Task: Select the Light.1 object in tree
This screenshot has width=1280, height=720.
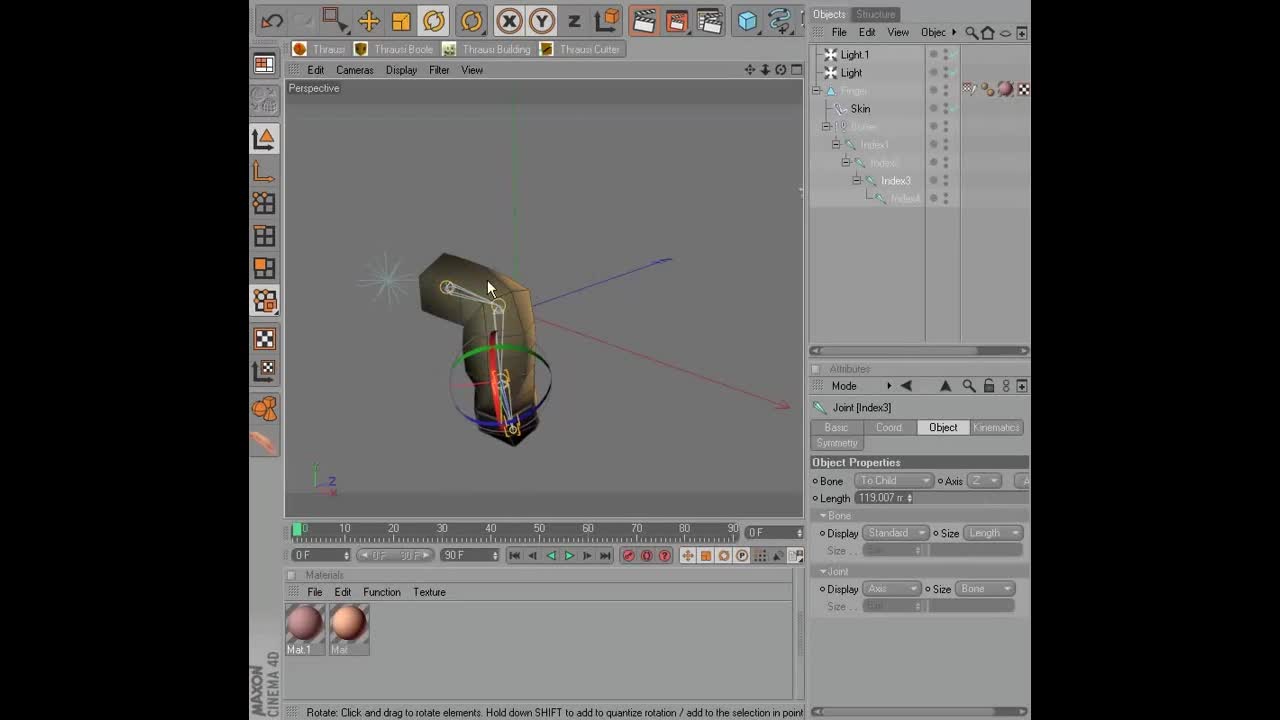Action: [x=854, y=55]
